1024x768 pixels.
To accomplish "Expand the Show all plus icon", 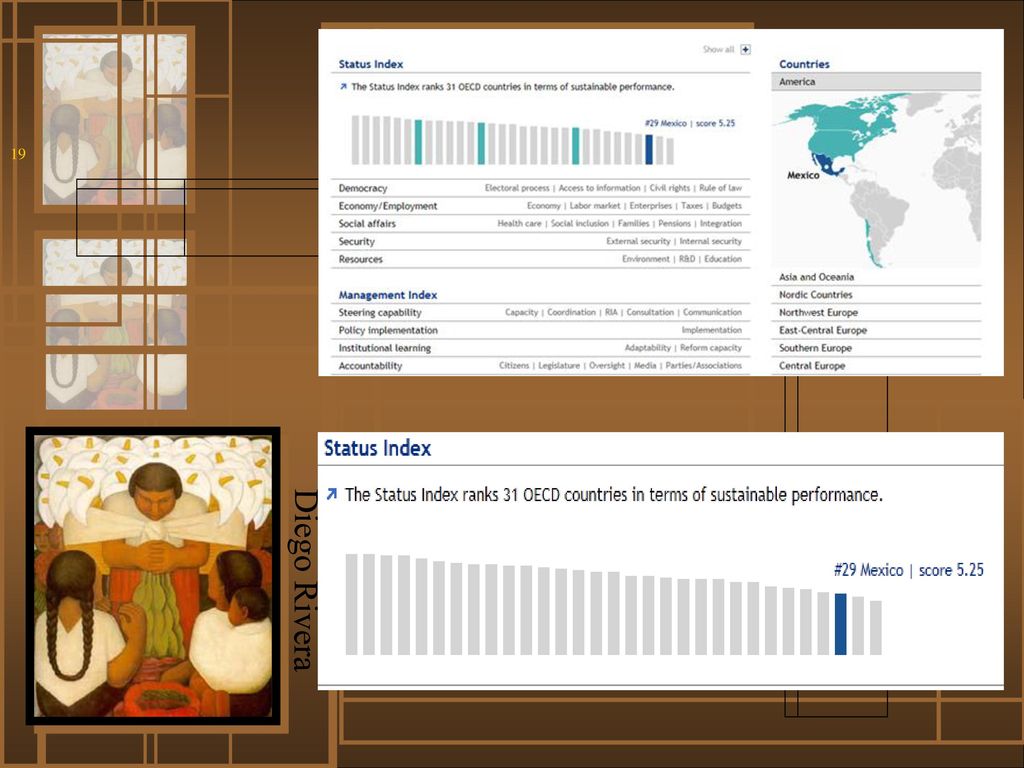I will [745, 50].
